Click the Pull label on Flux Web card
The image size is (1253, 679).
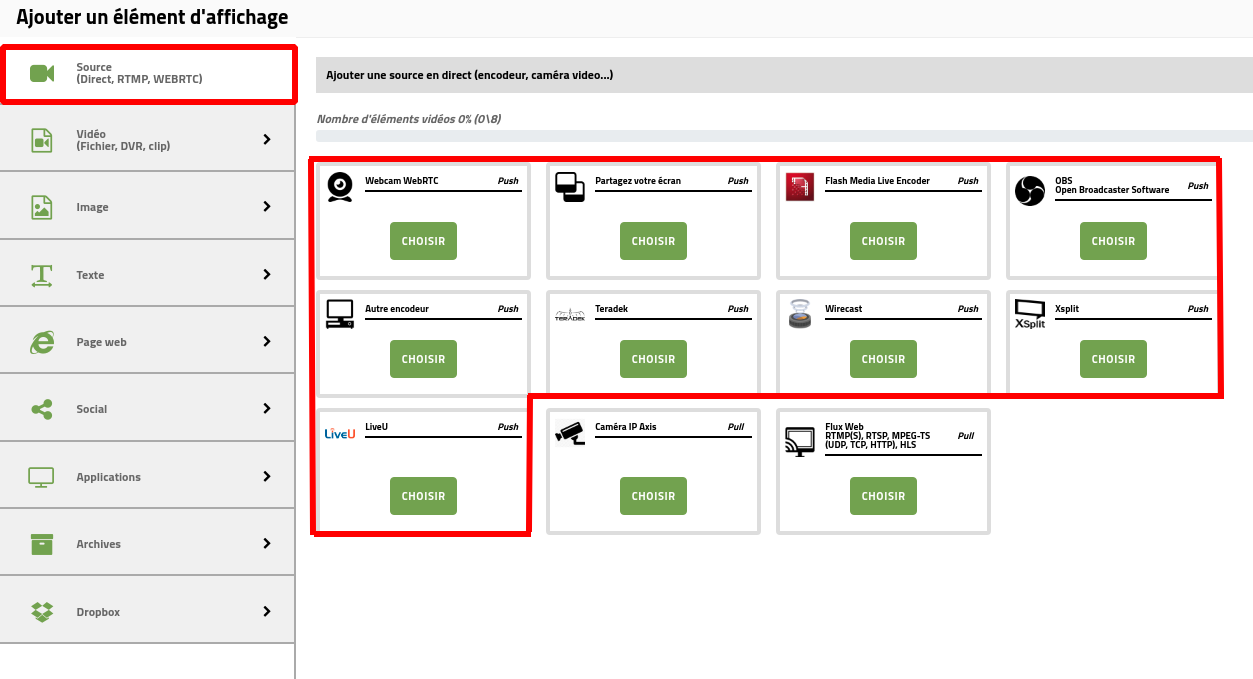(966, 436)
